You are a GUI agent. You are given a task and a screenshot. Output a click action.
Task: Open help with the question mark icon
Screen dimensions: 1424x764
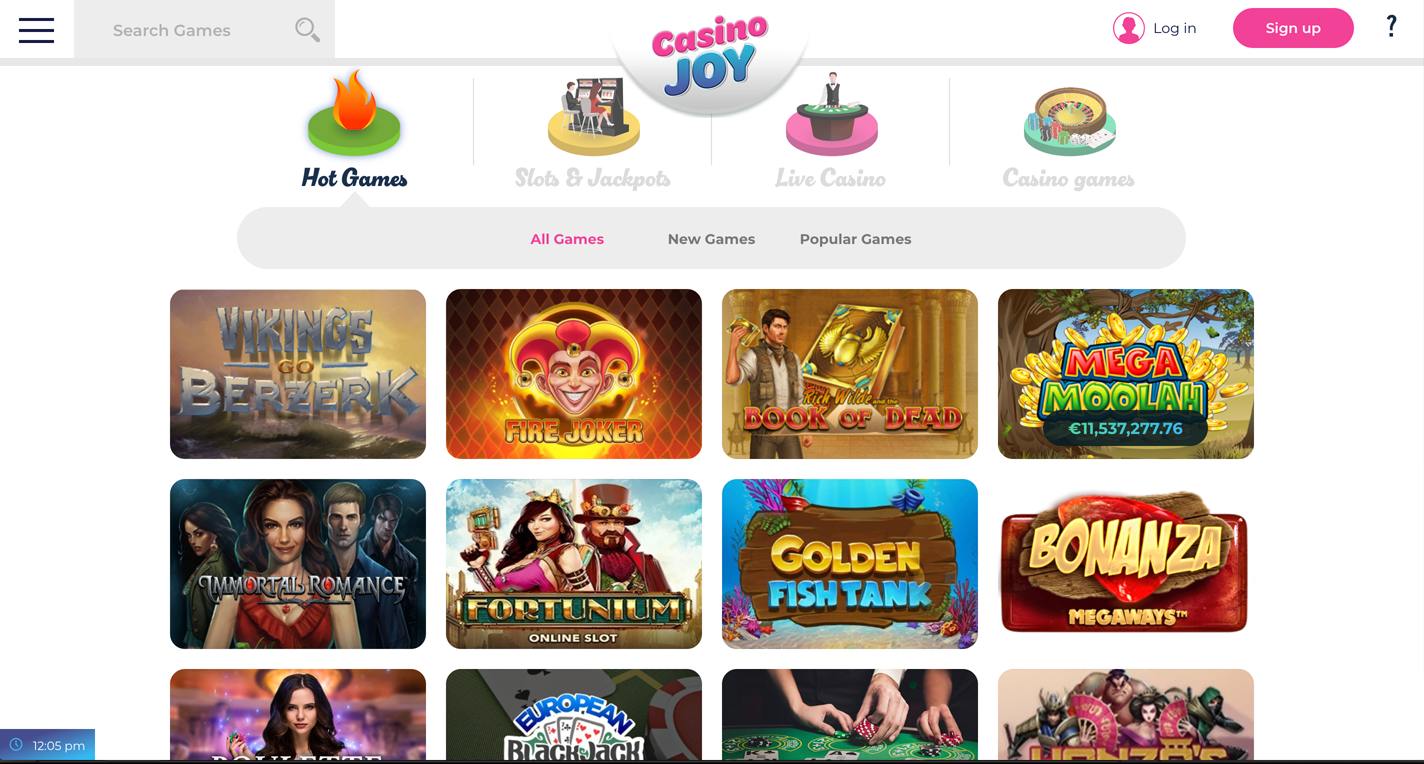(1391, 27)
